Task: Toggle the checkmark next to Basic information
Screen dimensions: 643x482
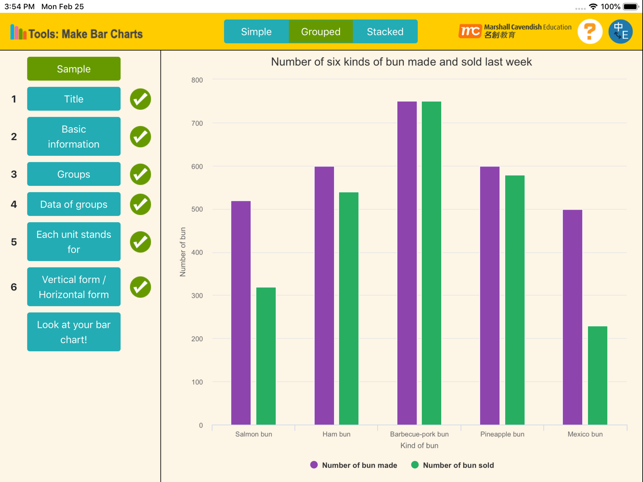Action: (140, 136)
